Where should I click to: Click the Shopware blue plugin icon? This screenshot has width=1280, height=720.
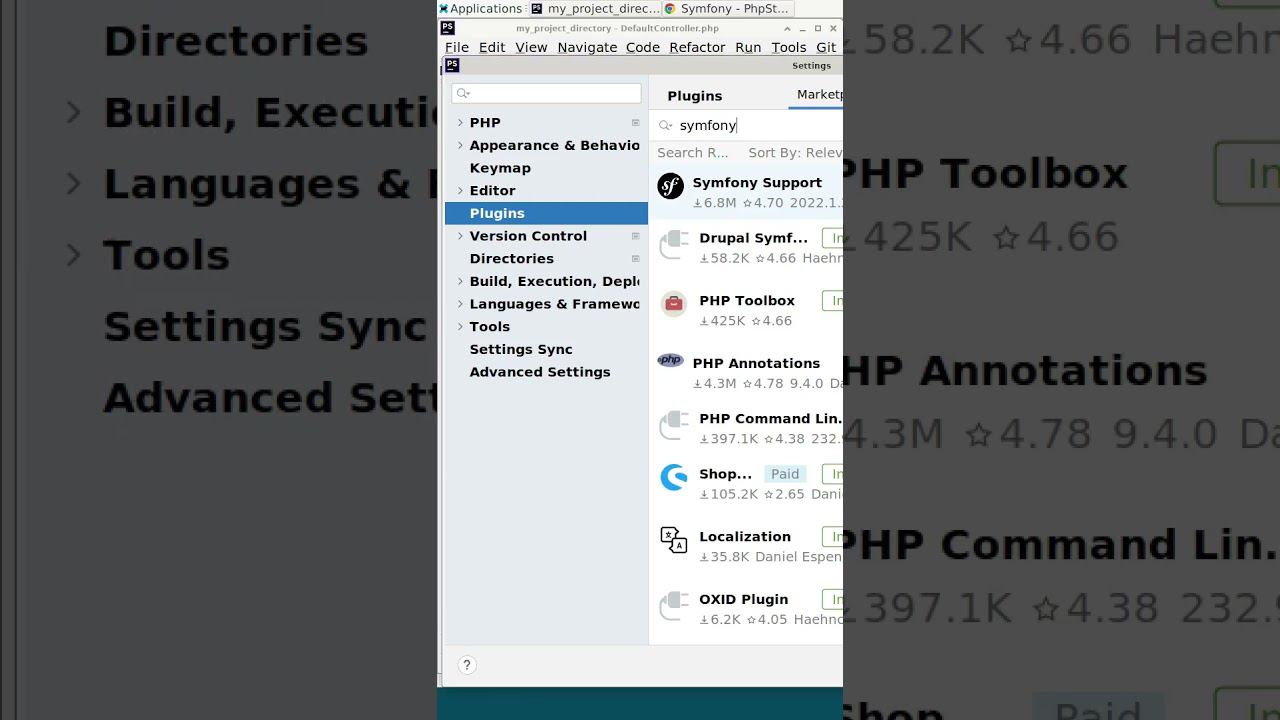coord(674,477)
